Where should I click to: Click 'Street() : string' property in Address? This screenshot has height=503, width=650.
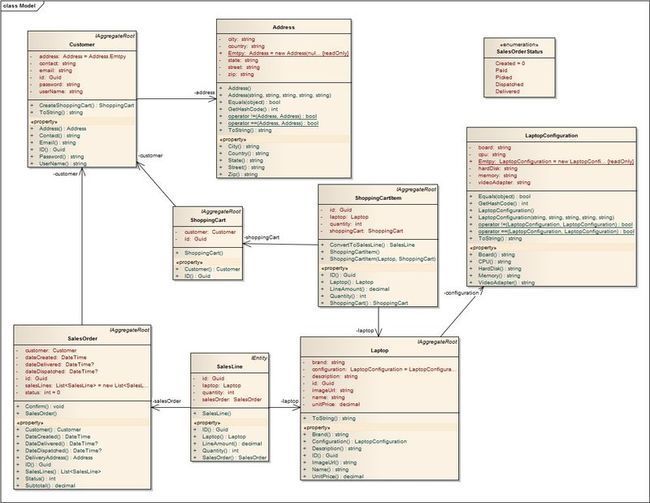(246, 167)
